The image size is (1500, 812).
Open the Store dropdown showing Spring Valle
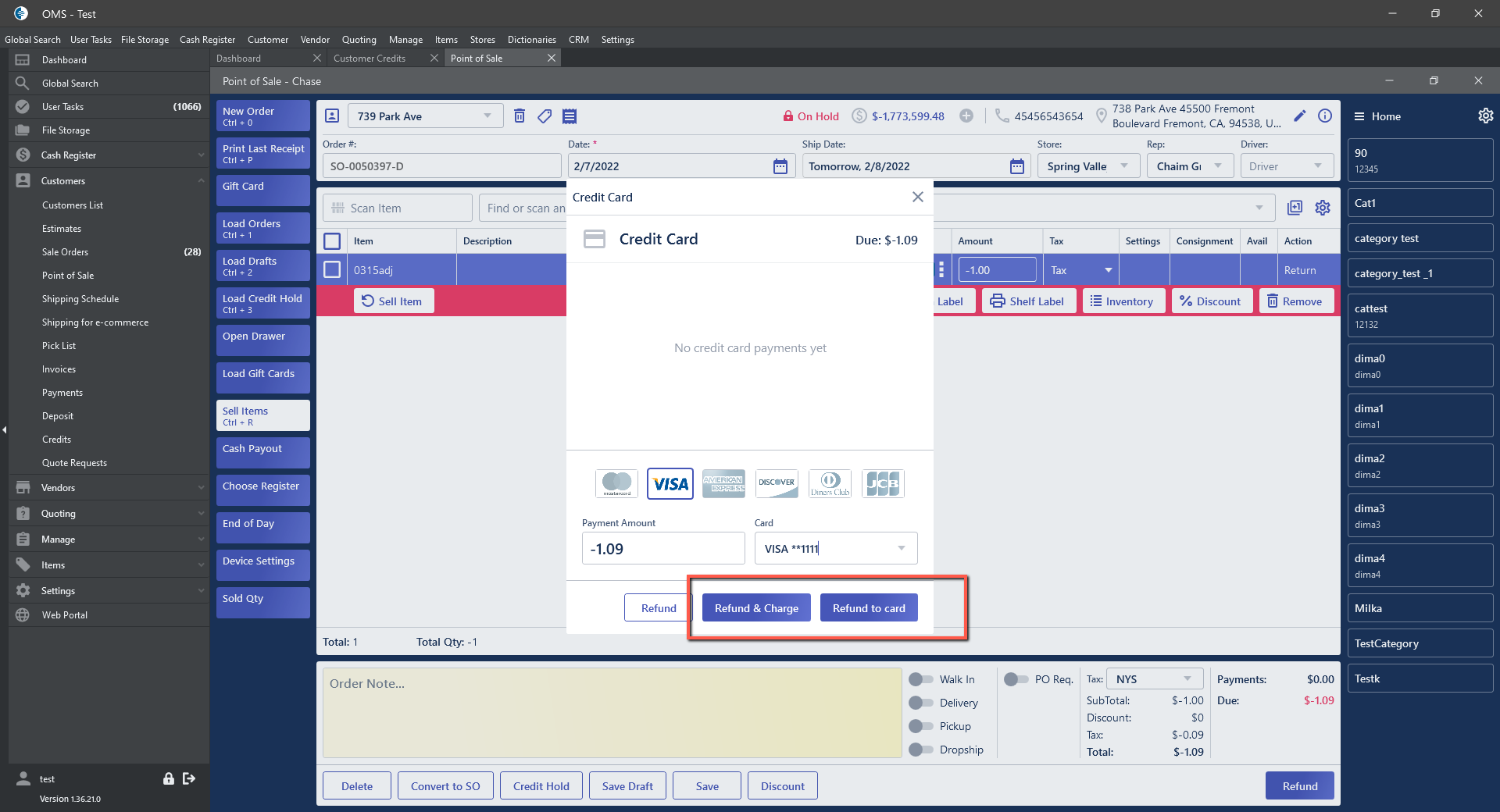(1088, 166)
